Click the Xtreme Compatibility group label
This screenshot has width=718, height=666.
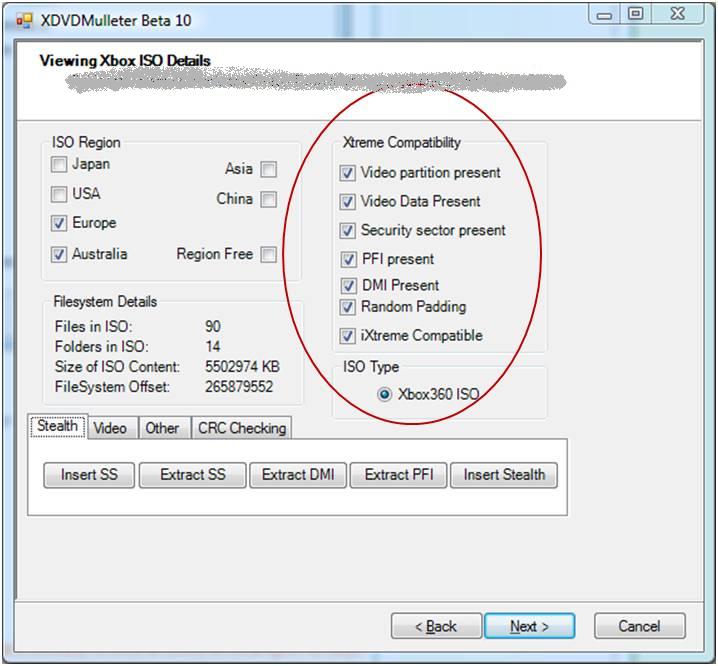tap(402, 142)
